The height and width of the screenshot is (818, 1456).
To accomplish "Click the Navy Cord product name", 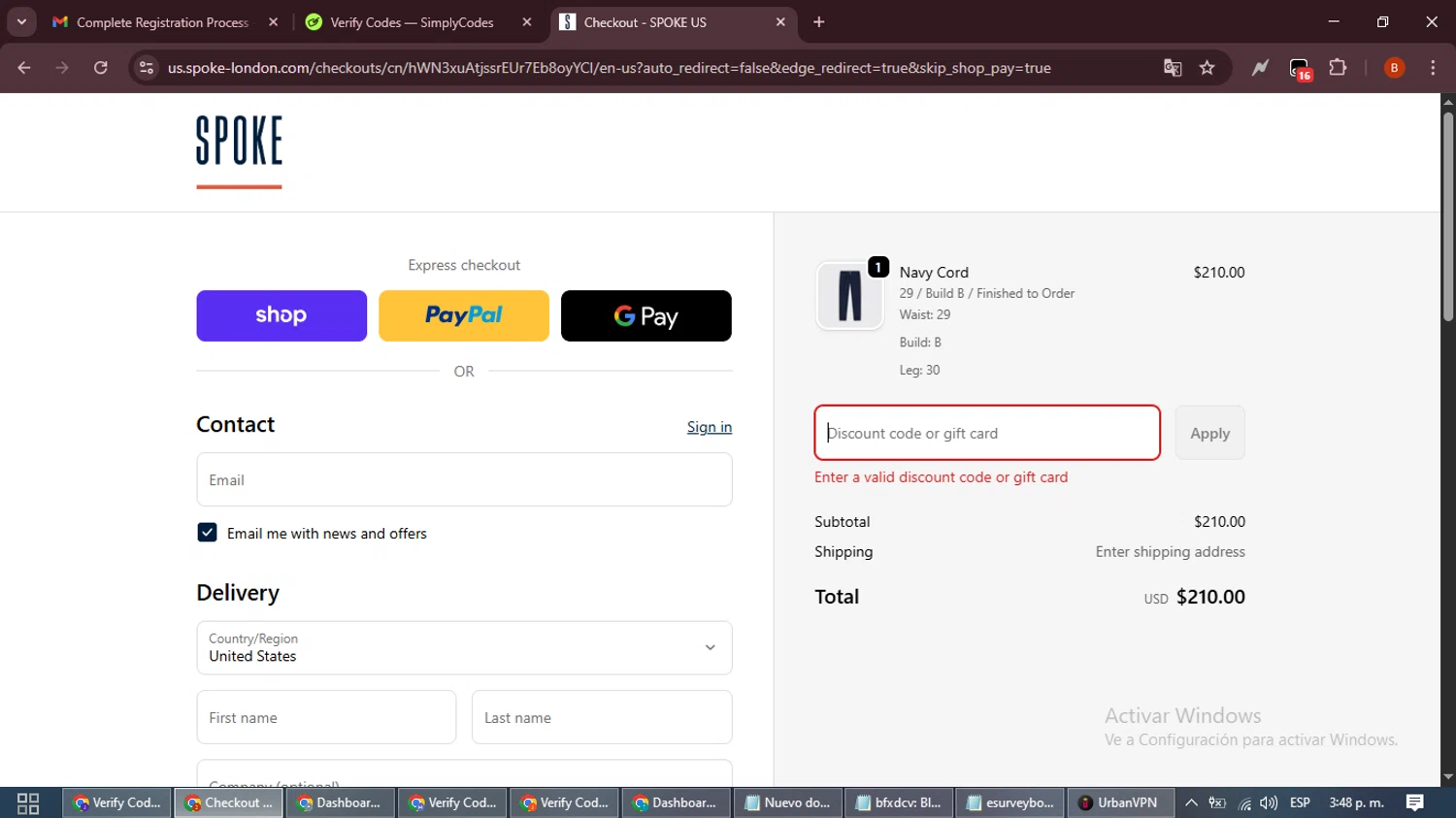I will [934, 273].
